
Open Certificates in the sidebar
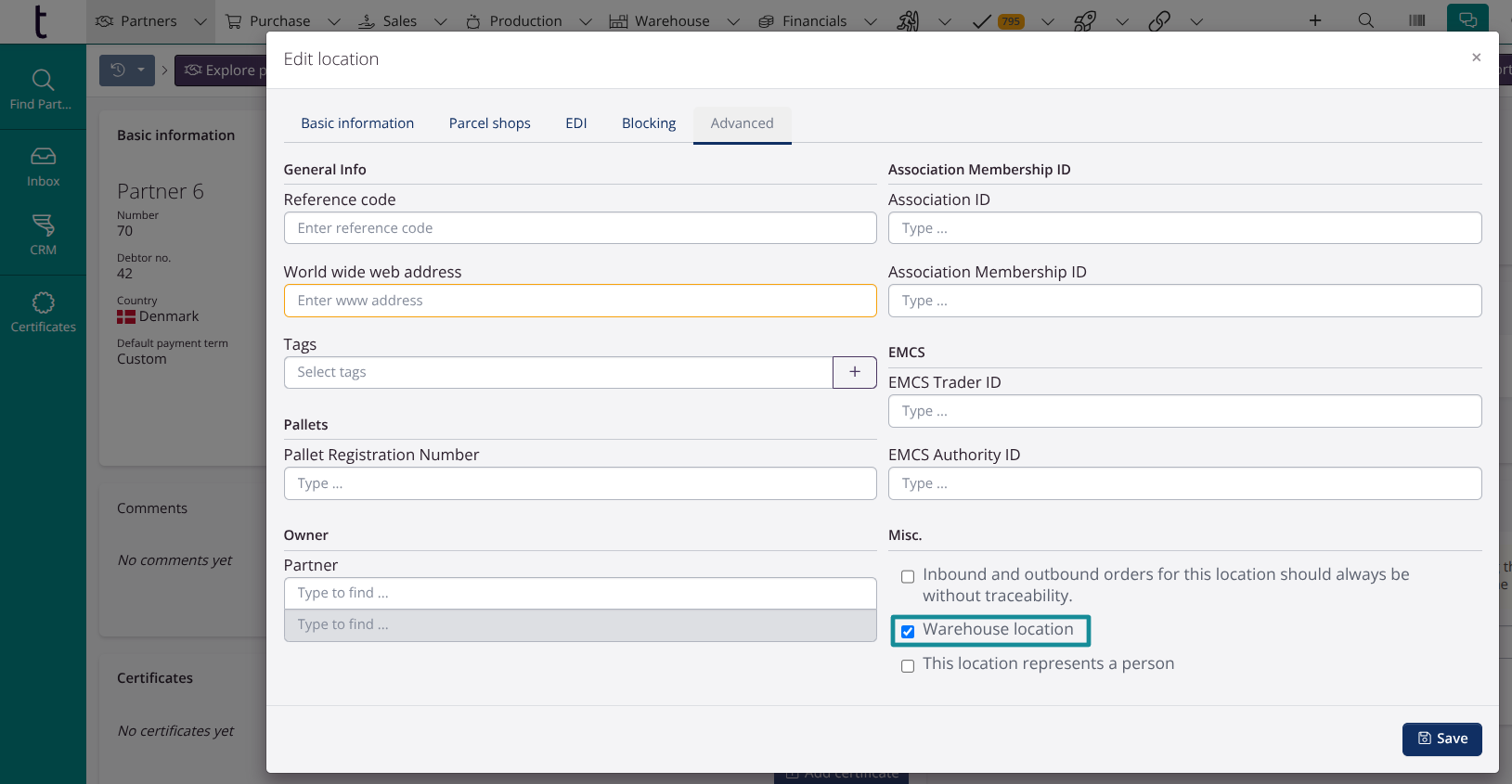[43, 313]
